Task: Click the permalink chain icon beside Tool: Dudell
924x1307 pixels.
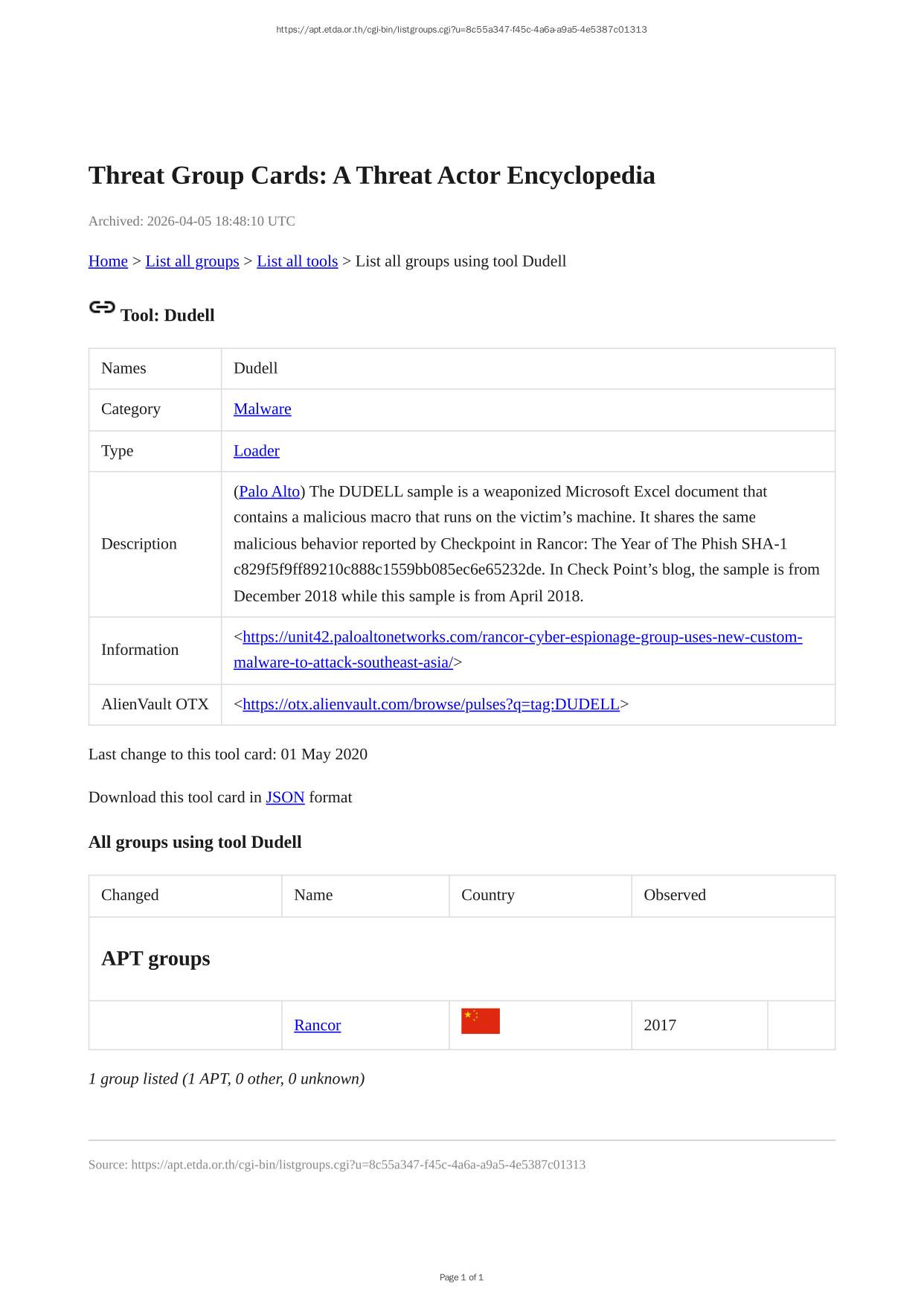Action: [101, 307]
